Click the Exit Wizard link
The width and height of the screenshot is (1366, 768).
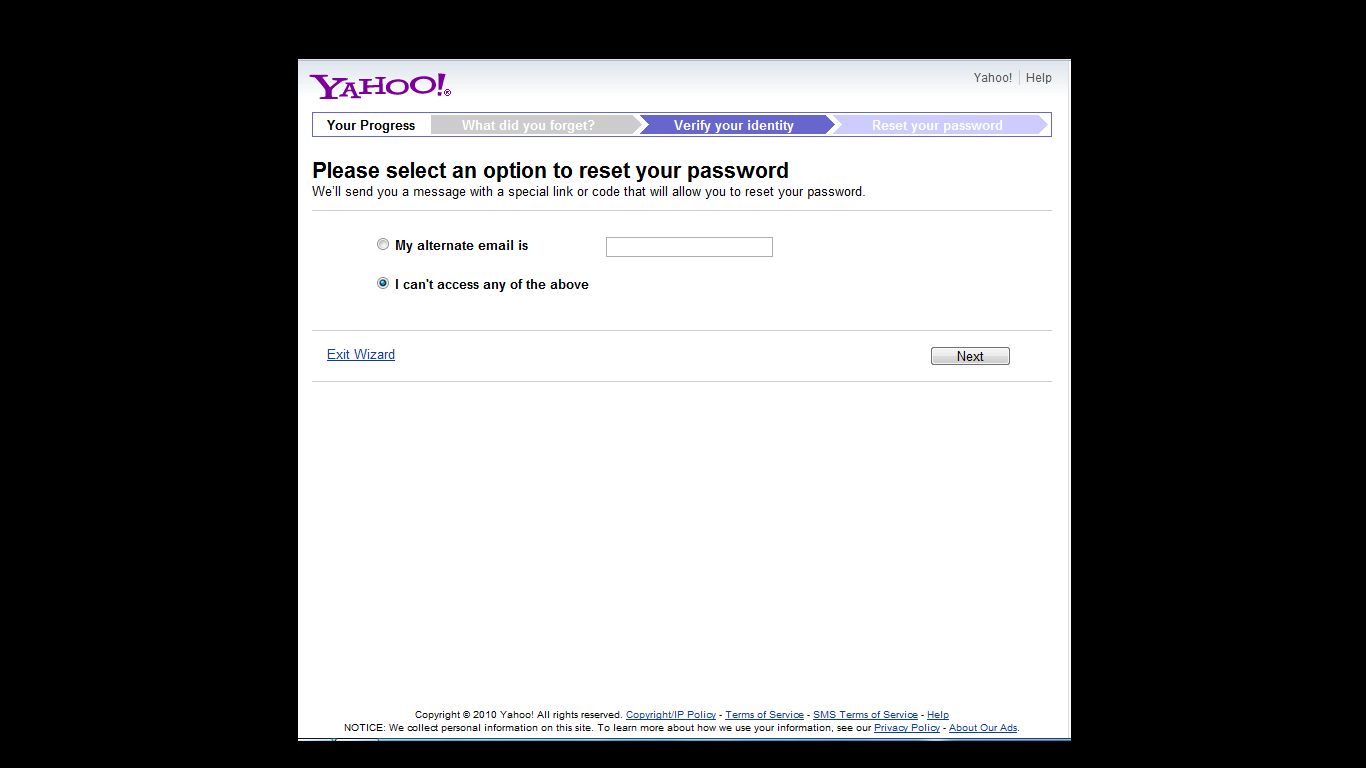pos(361,354)
